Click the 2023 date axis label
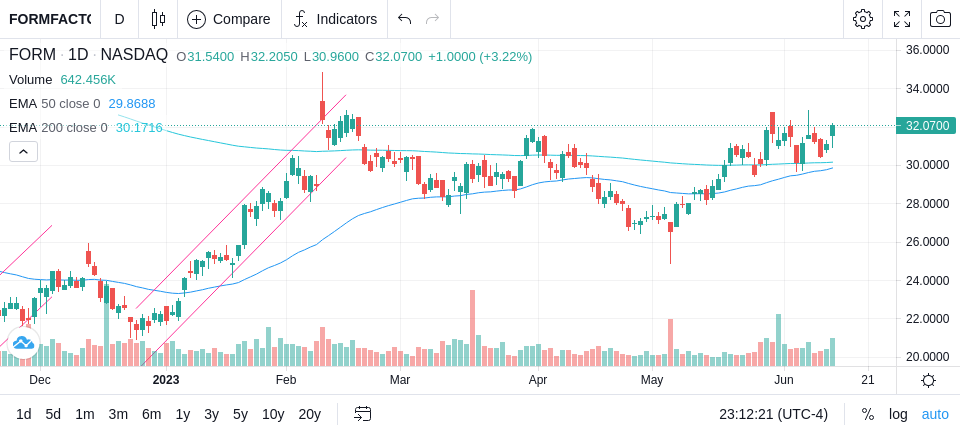The height and width of the screenshot is (433, 960). (165, 380)
